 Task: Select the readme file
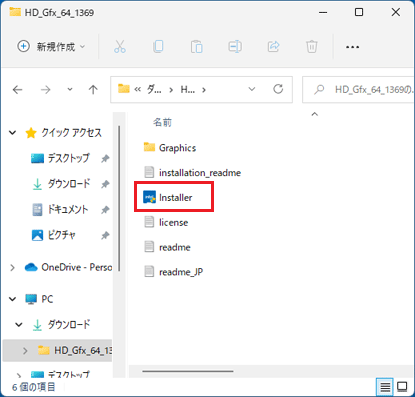tap(167, 247)
